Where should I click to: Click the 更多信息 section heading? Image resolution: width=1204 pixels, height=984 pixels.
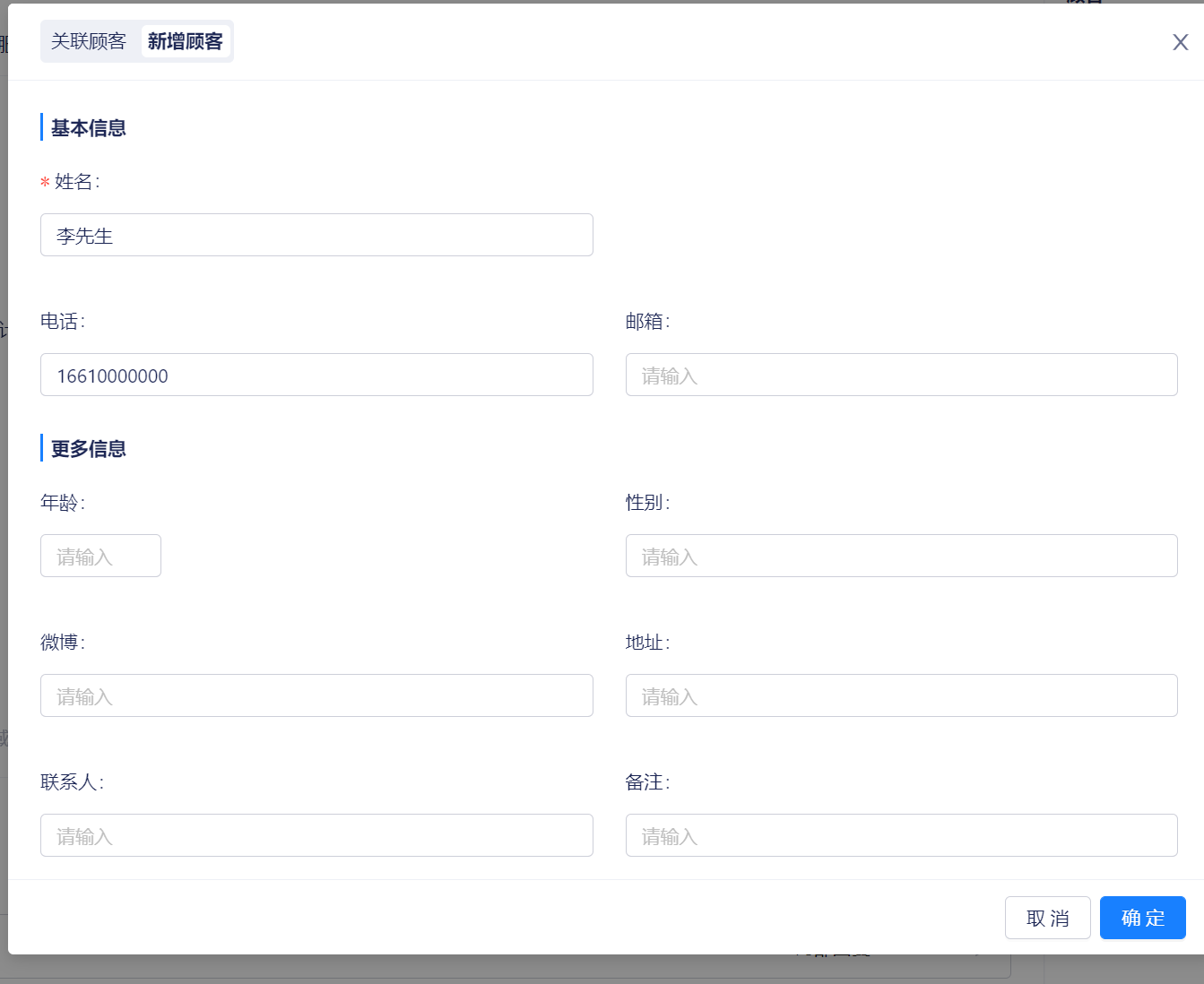tap(88, 449)
